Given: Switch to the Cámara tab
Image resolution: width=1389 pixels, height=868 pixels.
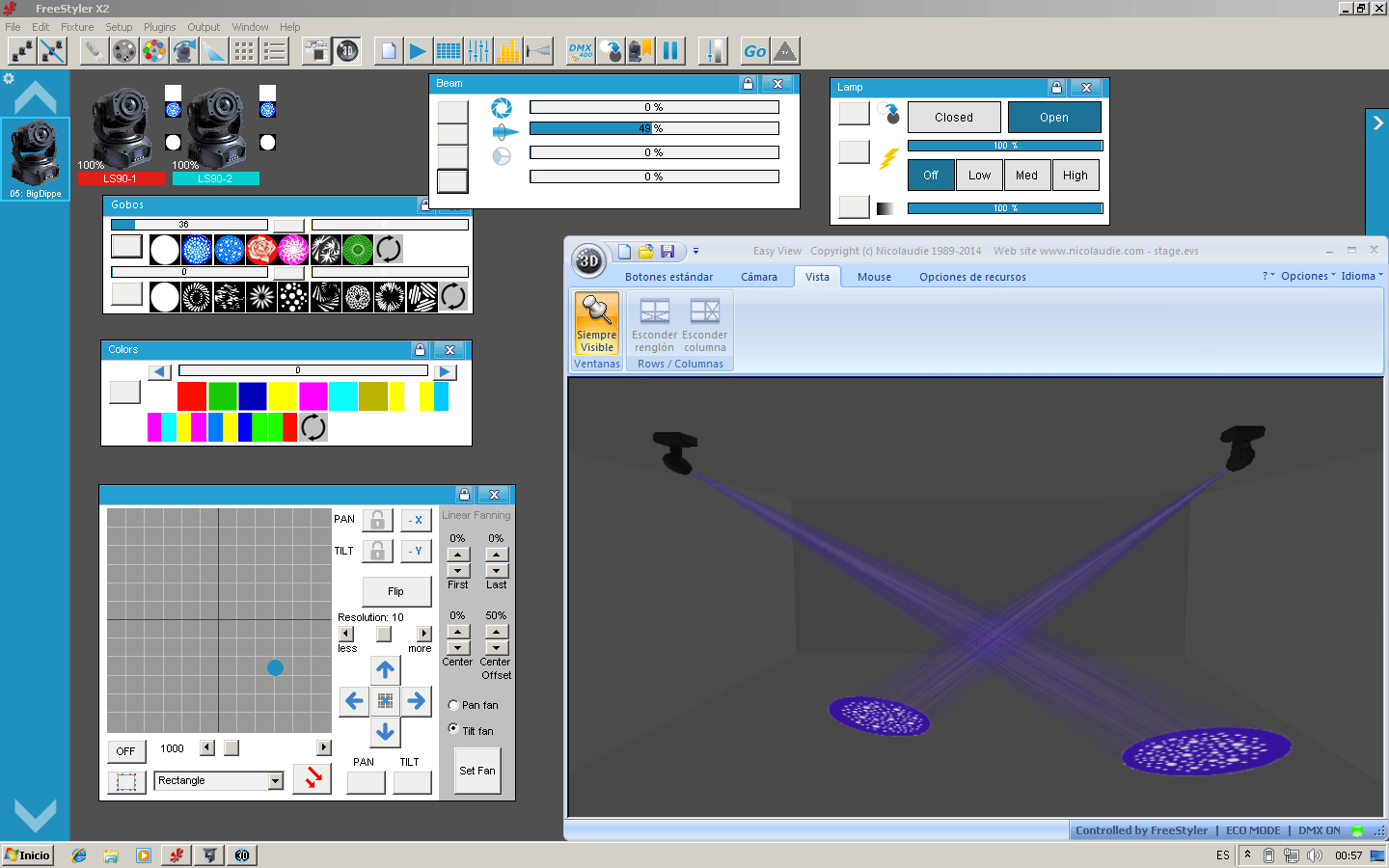Looking at the screenshot, I should pos(759,277).
